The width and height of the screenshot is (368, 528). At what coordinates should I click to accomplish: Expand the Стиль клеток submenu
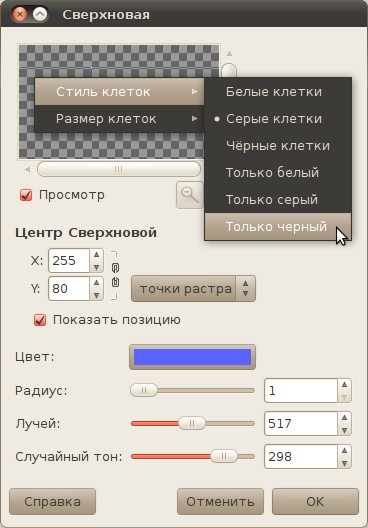[120, 92]
